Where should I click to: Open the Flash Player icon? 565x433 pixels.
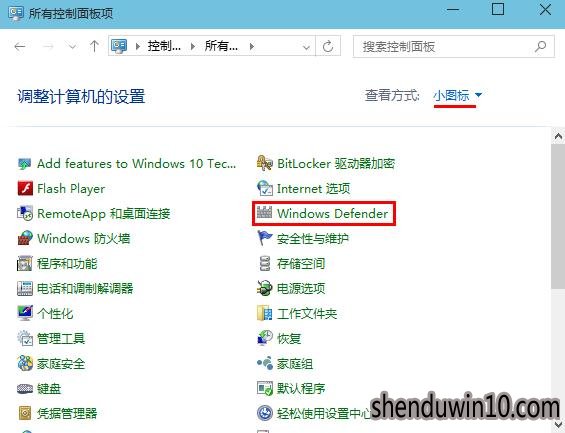click(25, 188)
